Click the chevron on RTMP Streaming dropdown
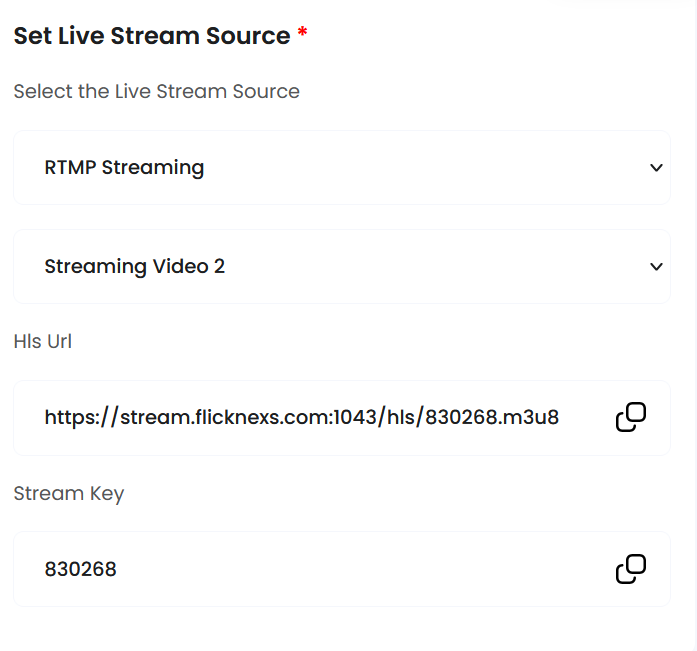Screen dimensions: 697x651 click(656, 168)
